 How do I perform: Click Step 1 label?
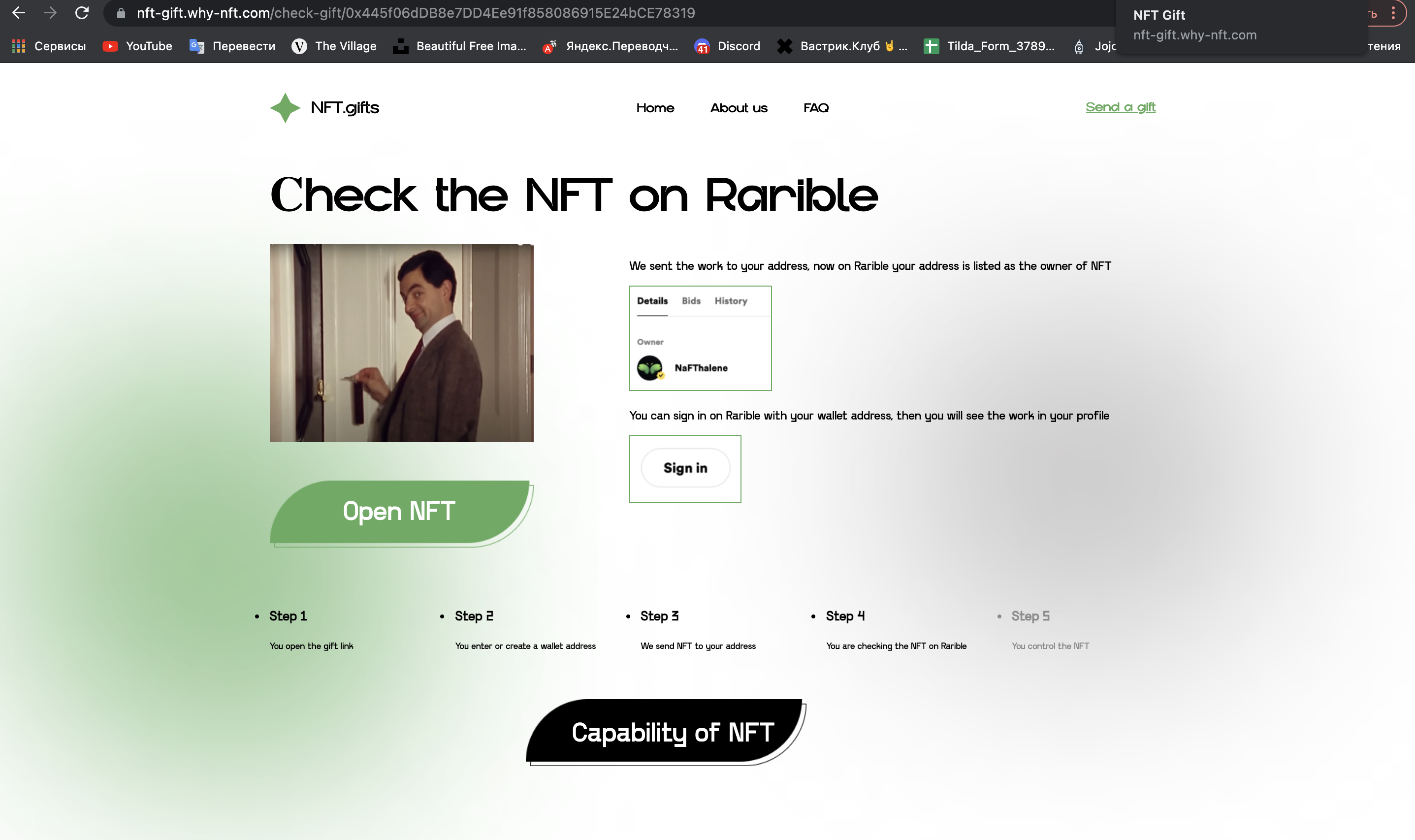pos(288,616)
